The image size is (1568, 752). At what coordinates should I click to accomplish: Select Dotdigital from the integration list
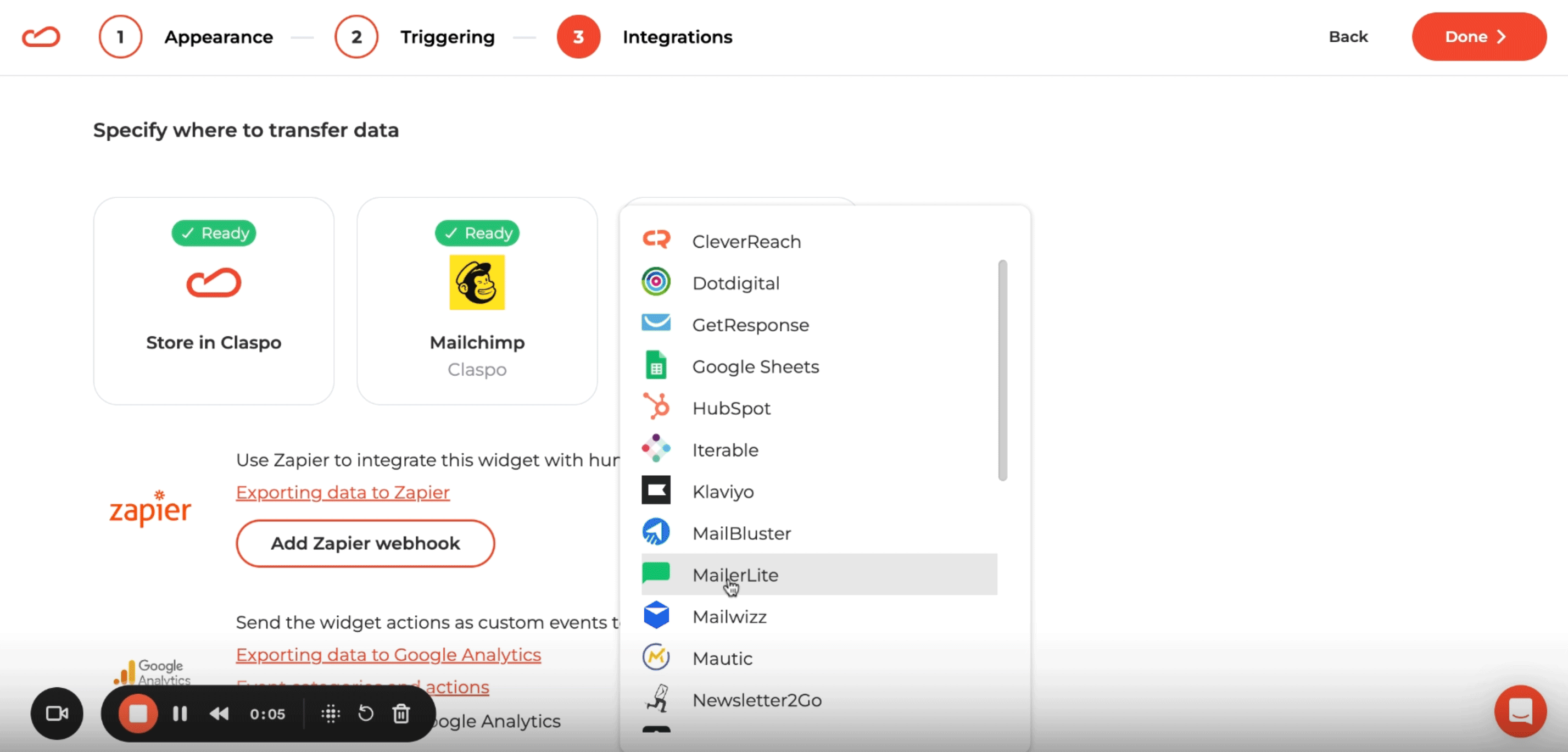[819, 283]
